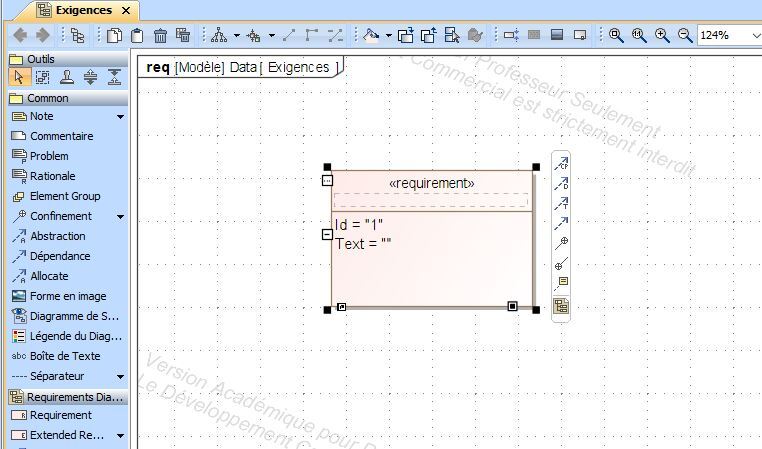Expand the Confinement dropdown arrow
The height and width of the screenshot is (449, 762).
click(120, 217)
